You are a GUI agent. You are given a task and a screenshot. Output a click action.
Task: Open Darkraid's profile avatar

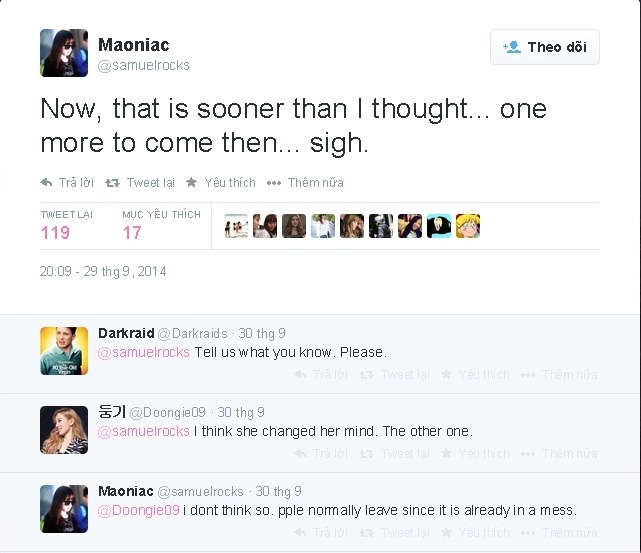point(64,351)
